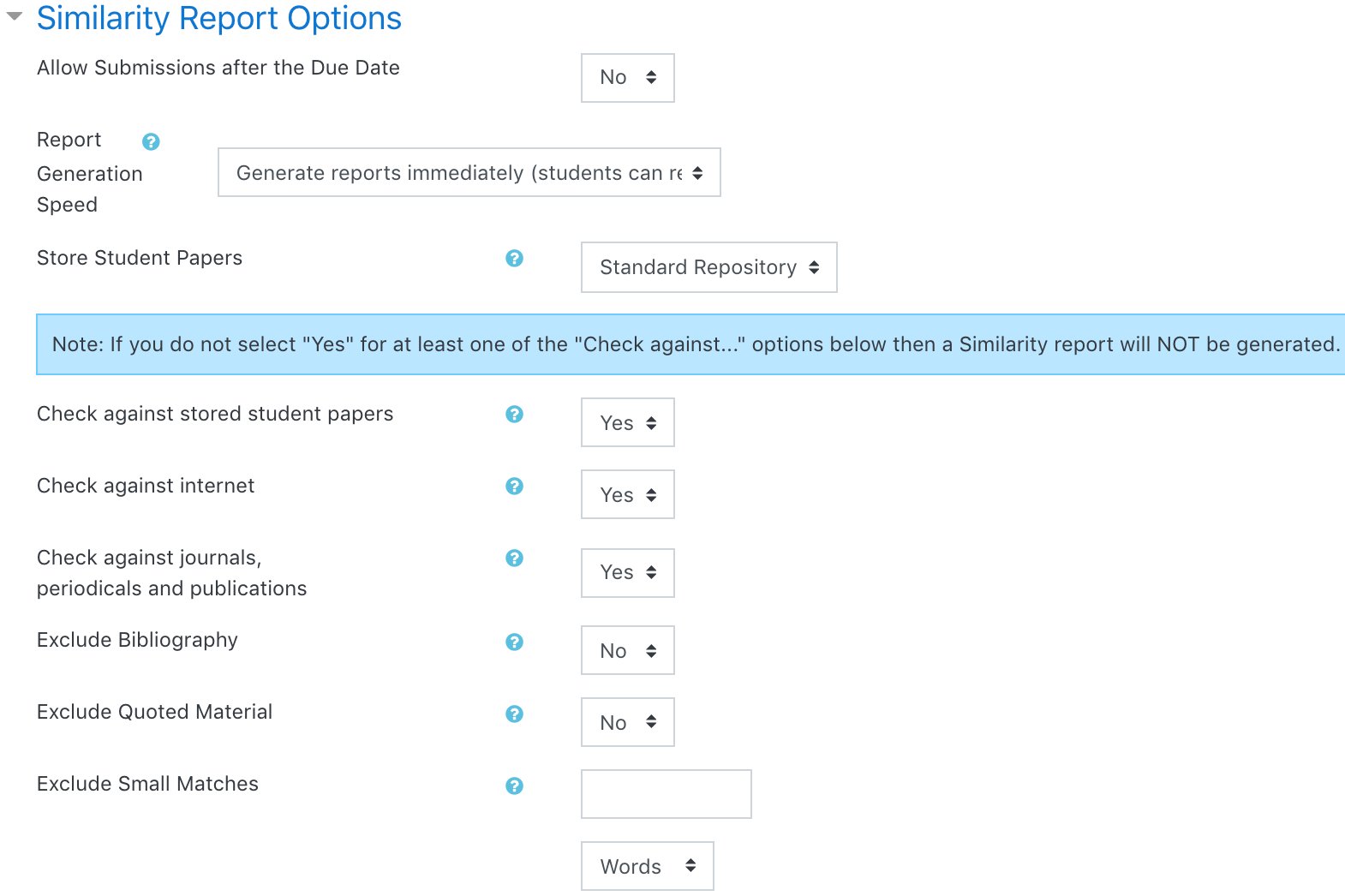Open the Report Generation Speed dropdown

[469, 172]
